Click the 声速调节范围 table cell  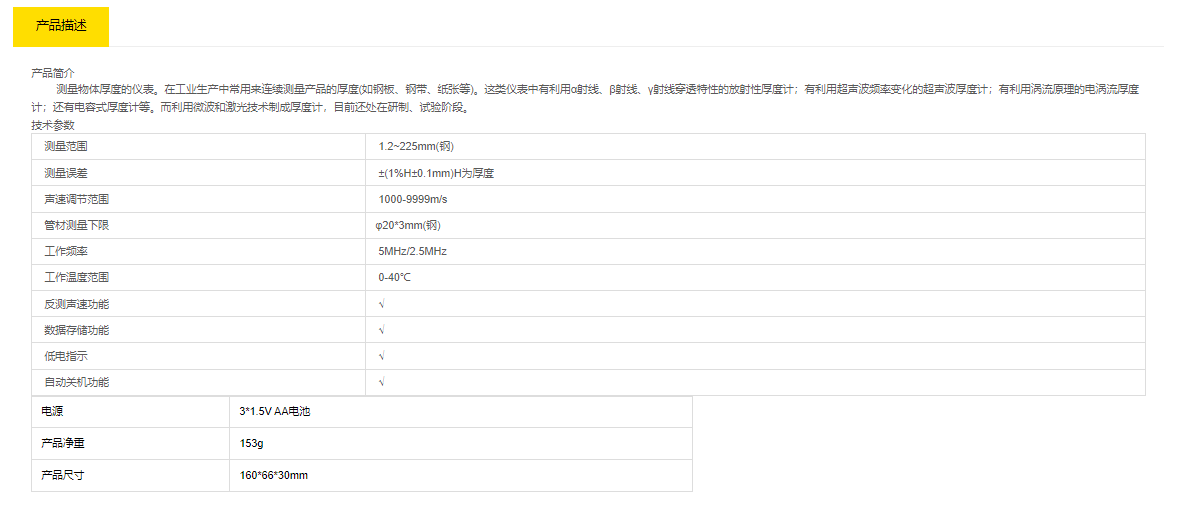click(199, 199)
